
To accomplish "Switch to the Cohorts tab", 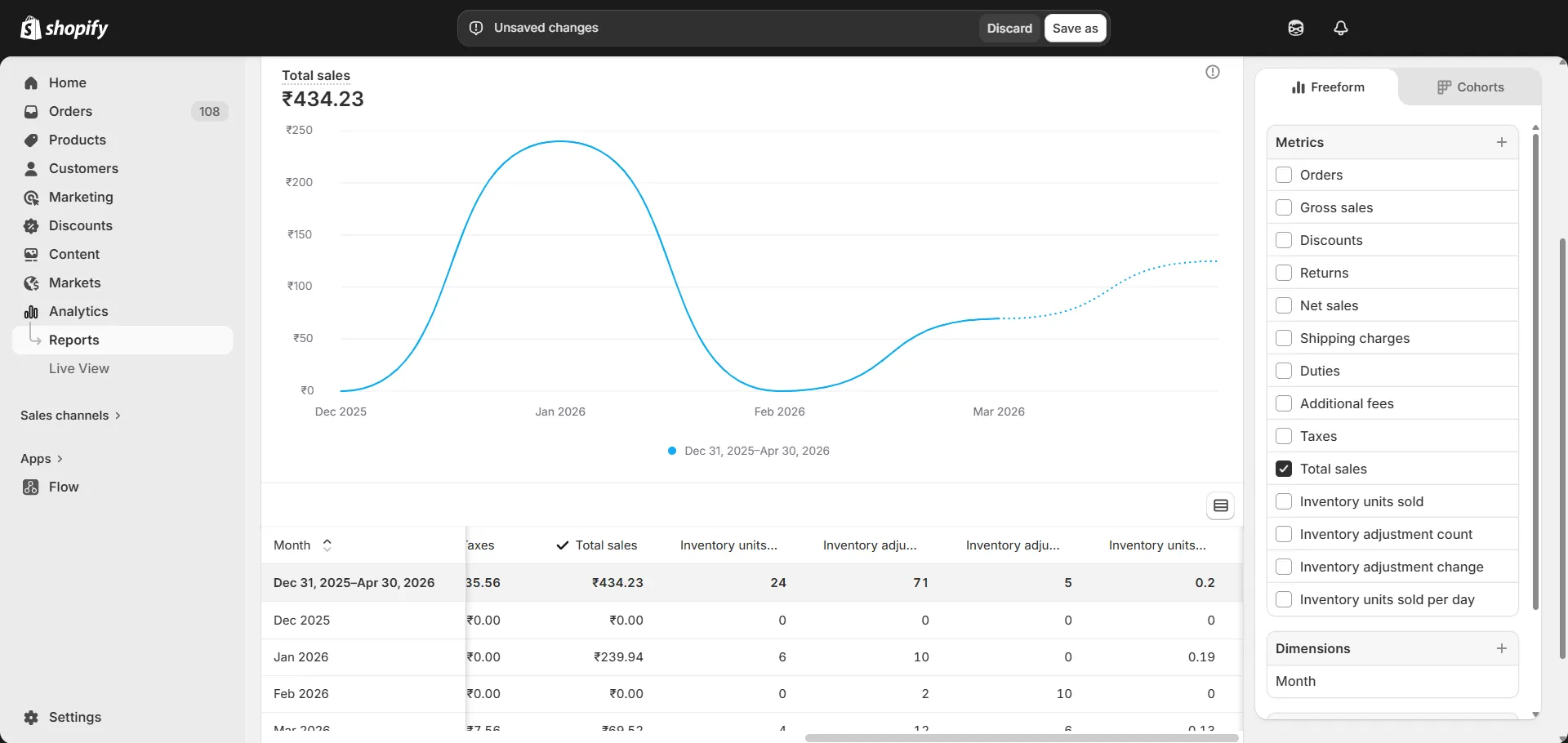I will pos(1470,87).
